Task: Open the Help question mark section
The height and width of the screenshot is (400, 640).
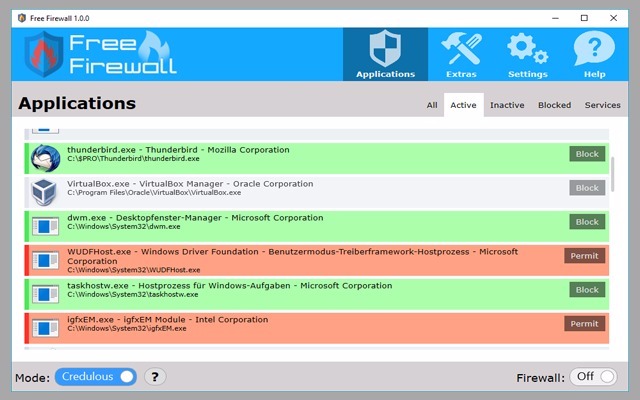Action: point(594,55)
